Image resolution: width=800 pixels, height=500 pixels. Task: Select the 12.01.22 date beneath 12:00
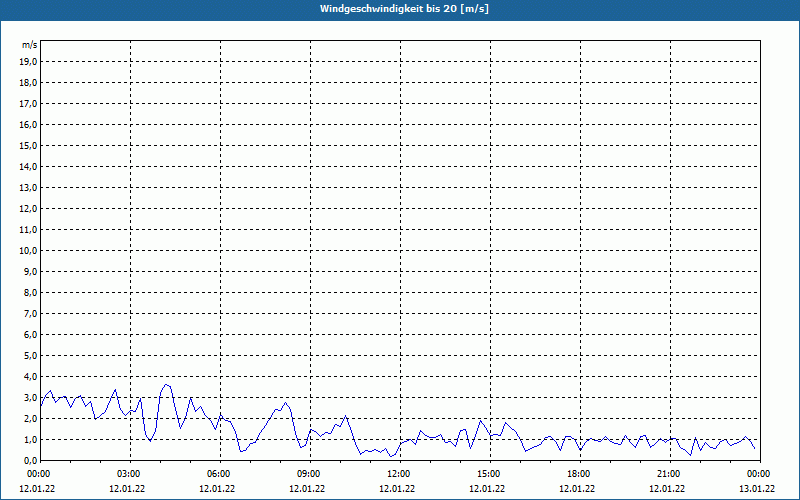point(397,489)
